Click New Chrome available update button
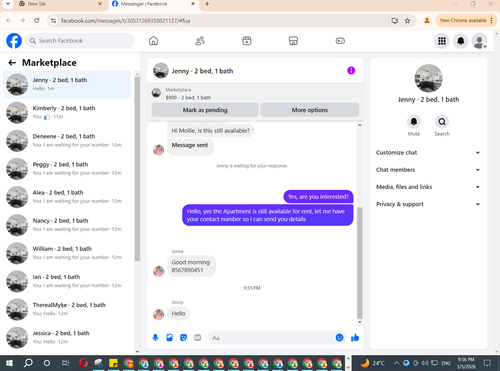The width and height of the screenshot is (500, 371). pyautogui.click(x=466, y=20)
